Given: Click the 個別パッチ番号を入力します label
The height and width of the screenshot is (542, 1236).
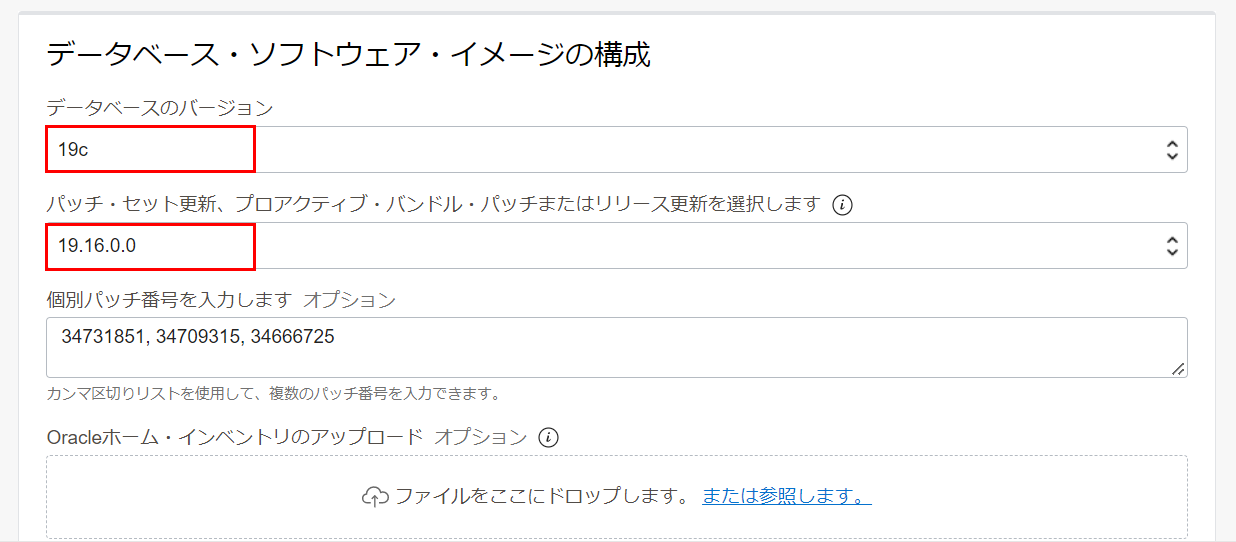Looking at the screenshot, I should [x=168, y=300].
